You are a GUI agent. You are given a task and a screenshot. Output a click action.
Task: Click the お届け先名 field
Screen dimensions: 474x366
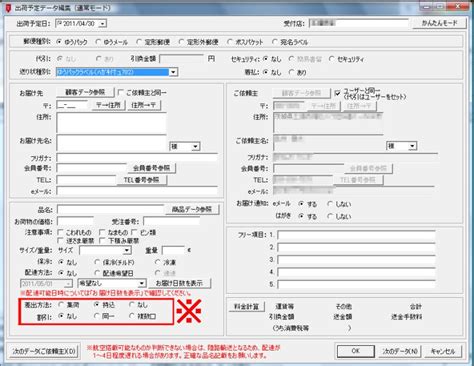tap(111, 143)
